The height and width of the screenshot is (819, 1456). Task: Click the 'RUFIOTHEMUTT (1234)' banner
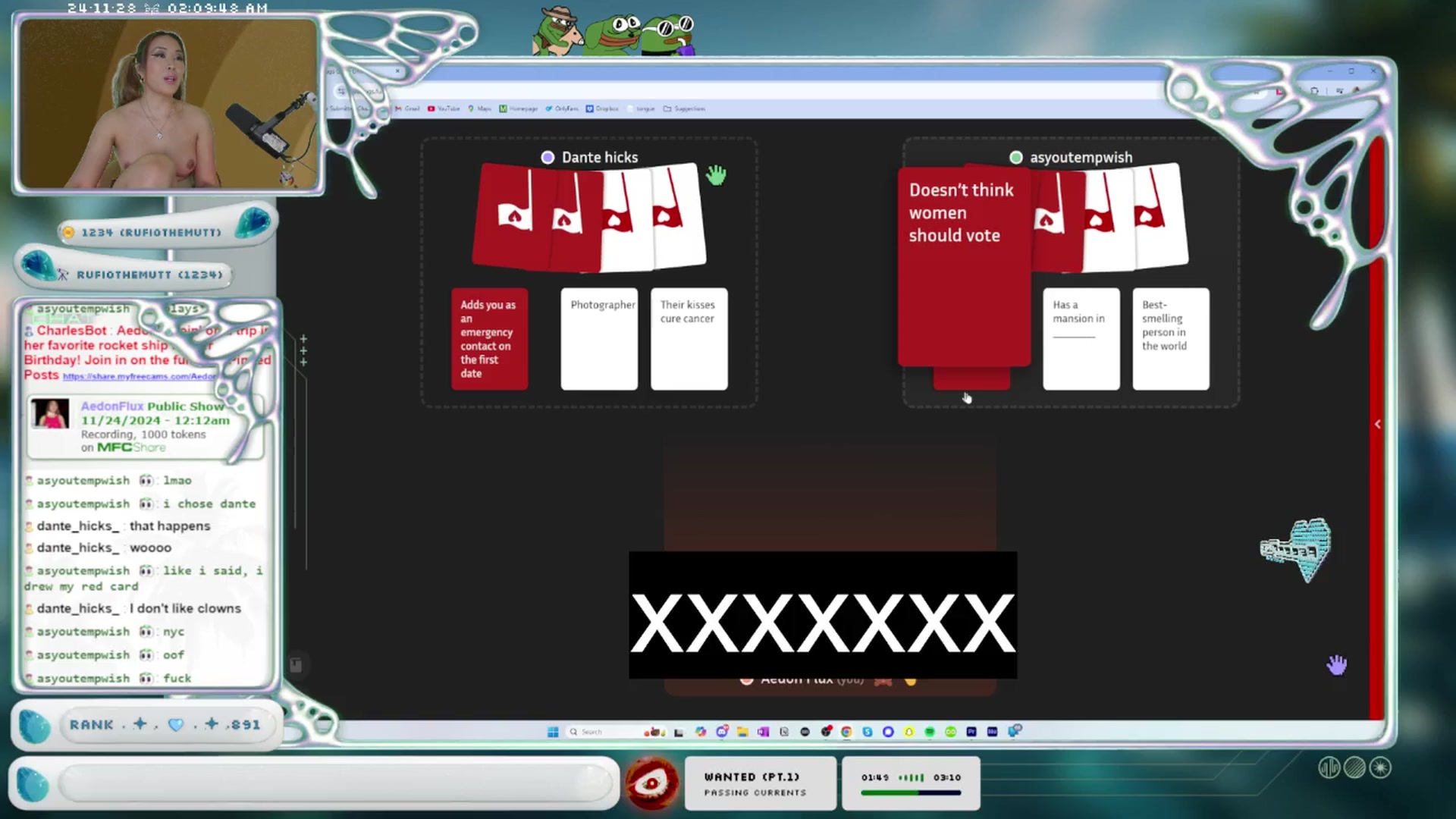tap(149, 275)
